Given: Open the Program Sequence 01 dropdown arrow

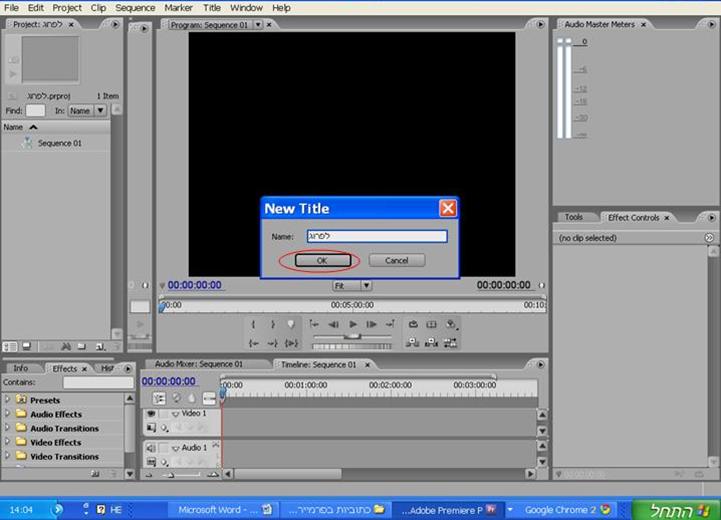Looking at the screenshot, I should pos(258,25).
